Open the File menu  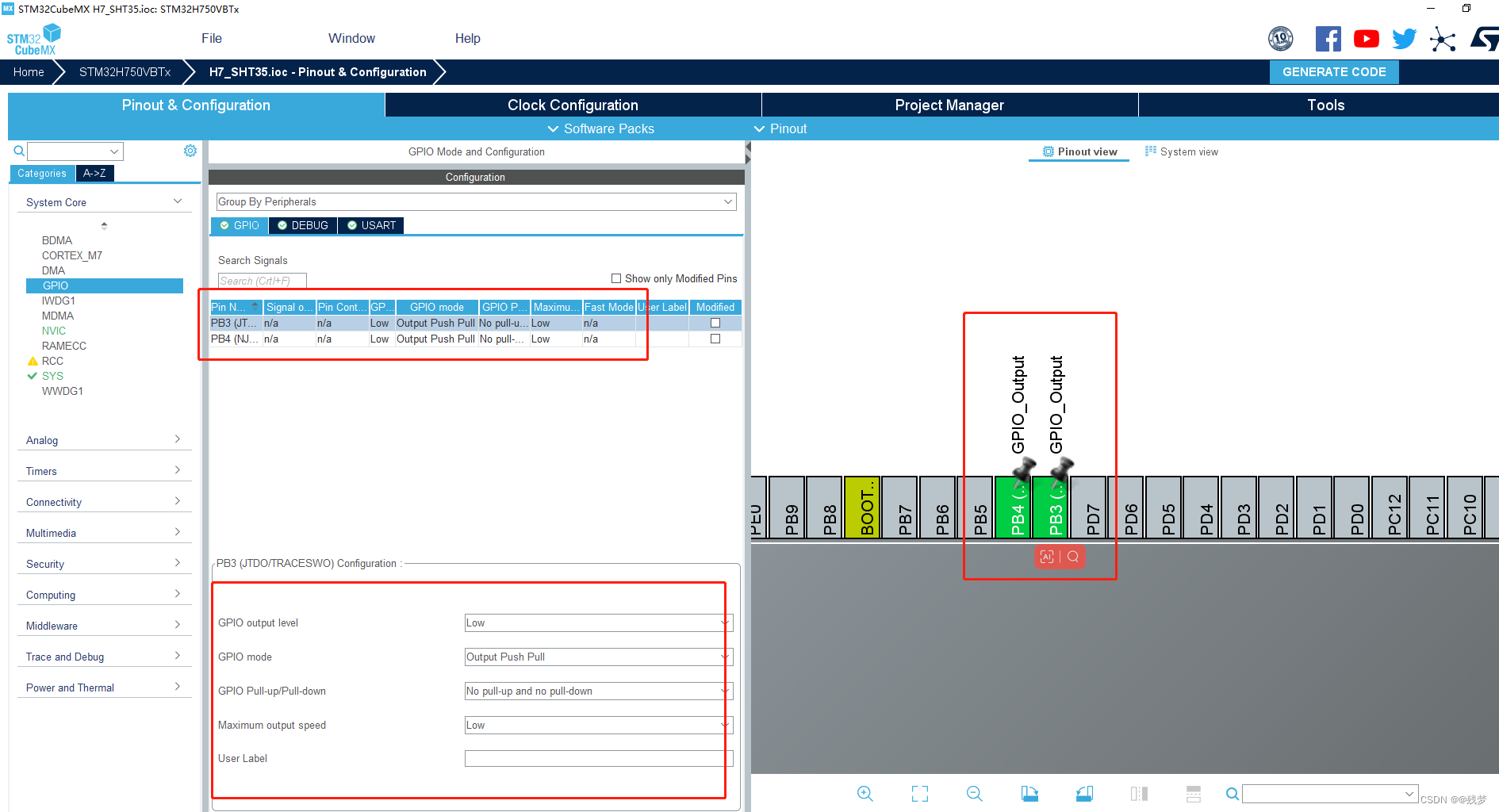click(x=212, y=38)
